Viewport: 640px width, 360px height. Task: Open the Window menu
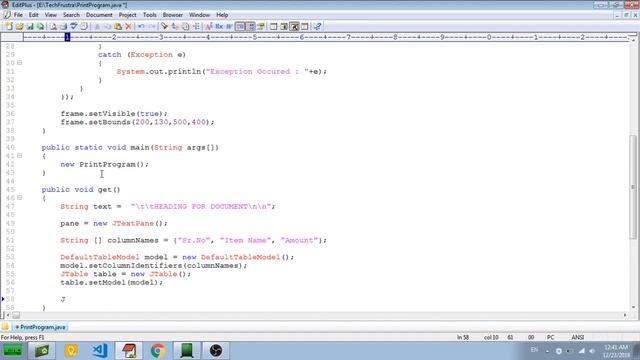(199, 15)
